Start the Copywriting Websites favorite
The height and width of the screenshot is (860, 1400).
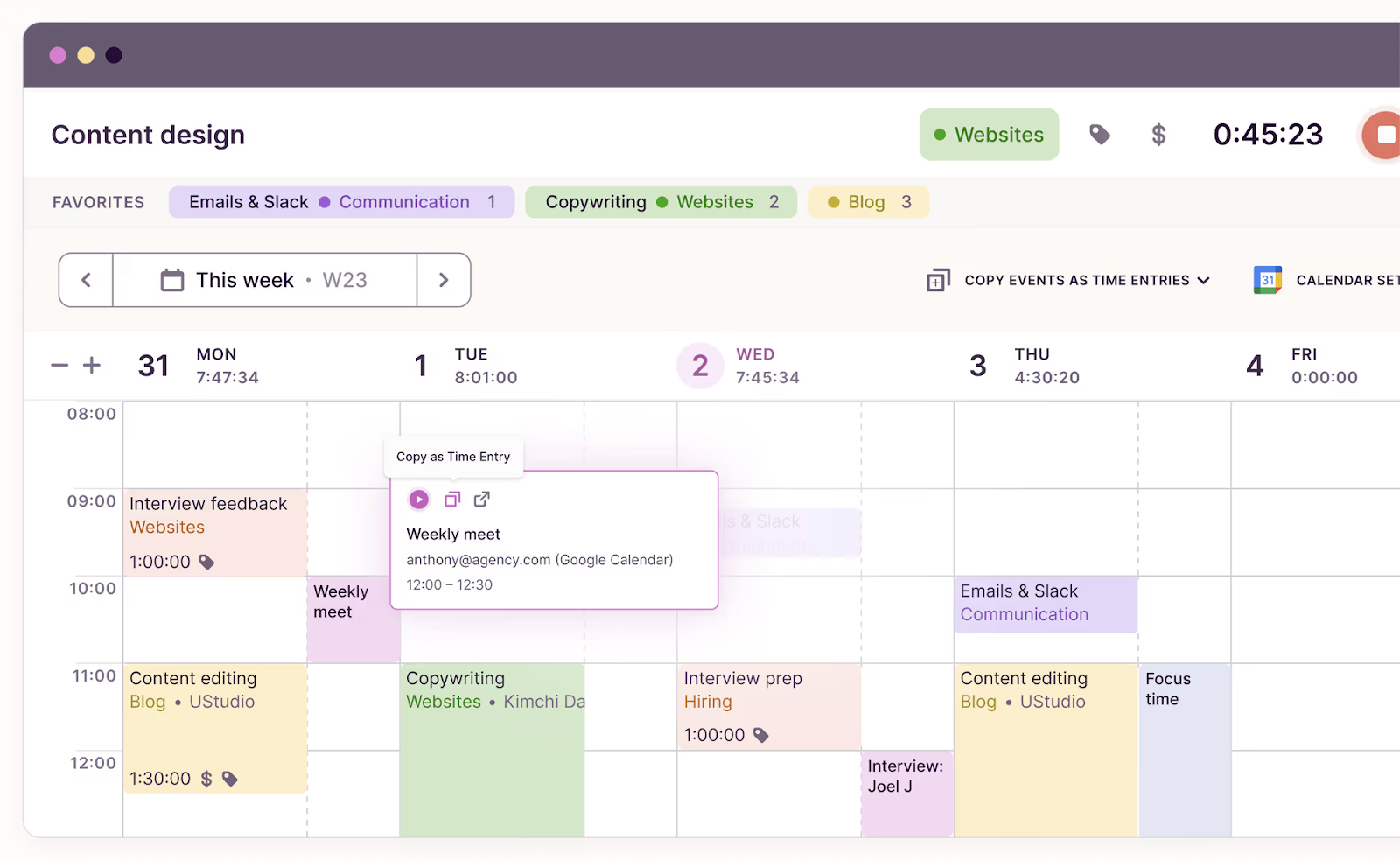661,202
